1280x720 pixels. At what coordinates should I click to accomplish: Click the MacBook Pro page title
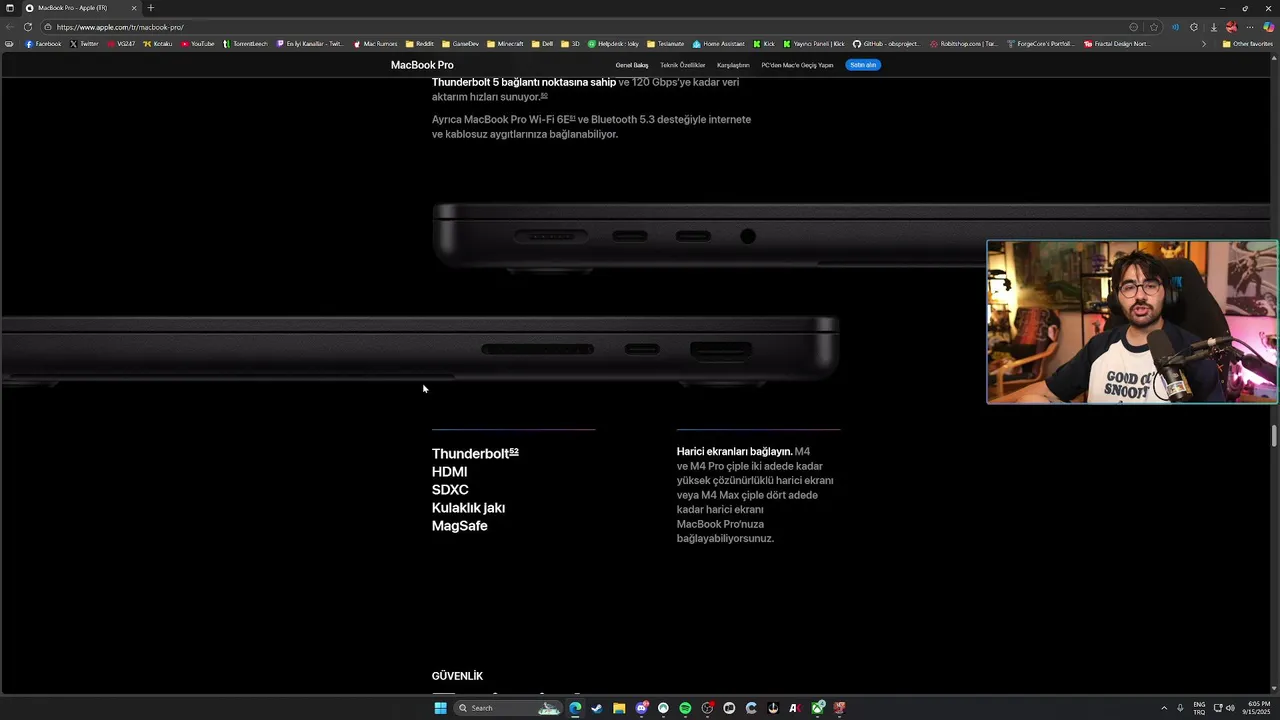pyautogui.click(x=422, y=65)
